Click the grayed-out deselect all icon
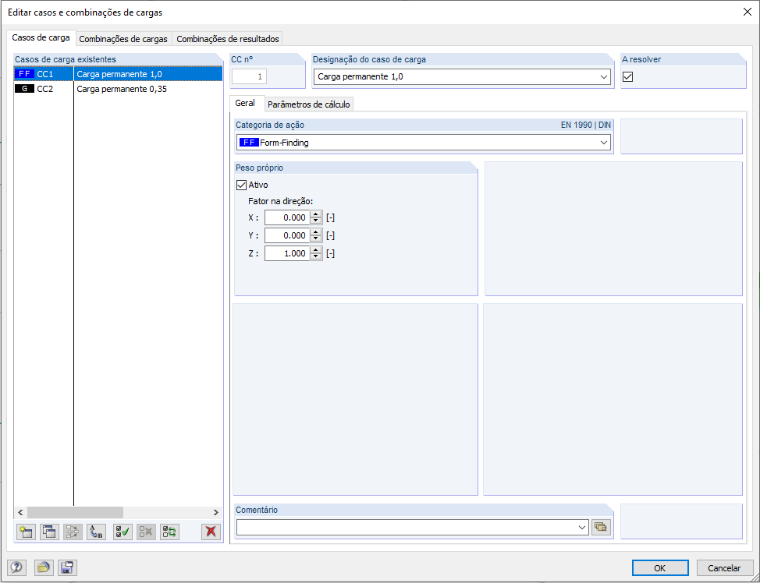 (x=146, y=532)
